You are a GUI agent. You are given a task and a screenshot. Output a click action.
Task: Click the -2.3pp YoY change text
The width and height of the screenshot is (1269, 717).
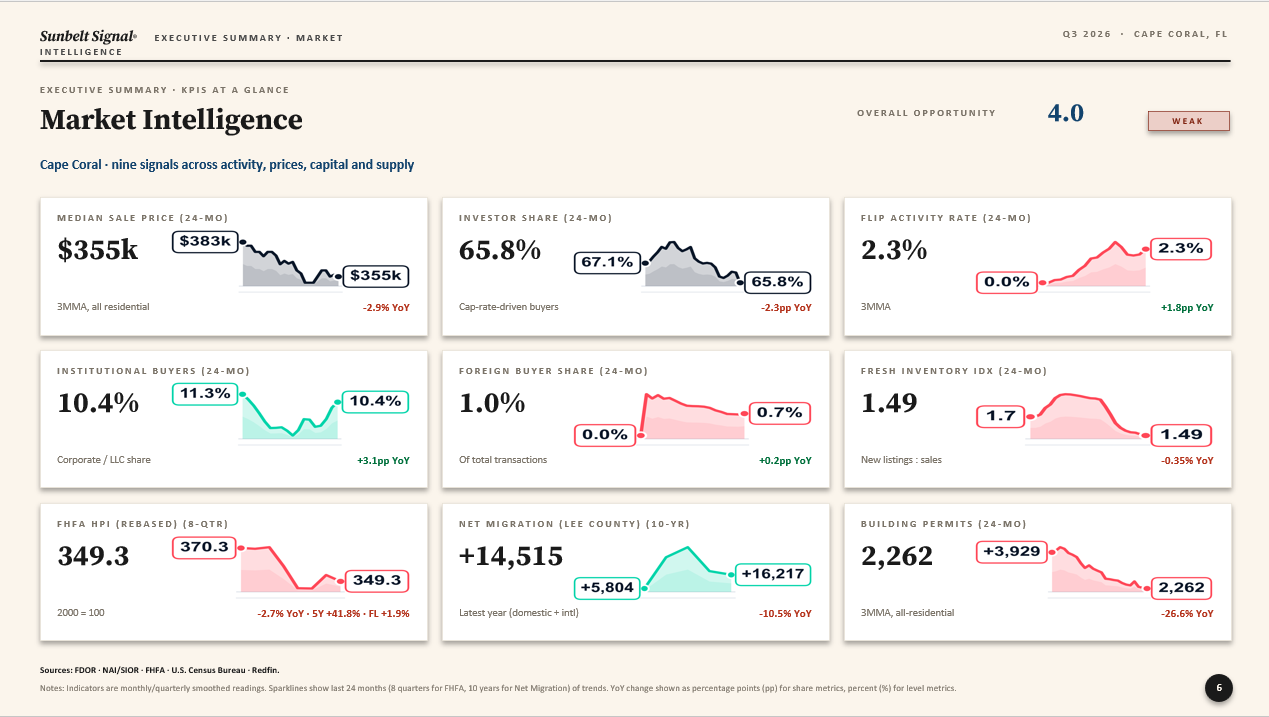tap(786, 307)
